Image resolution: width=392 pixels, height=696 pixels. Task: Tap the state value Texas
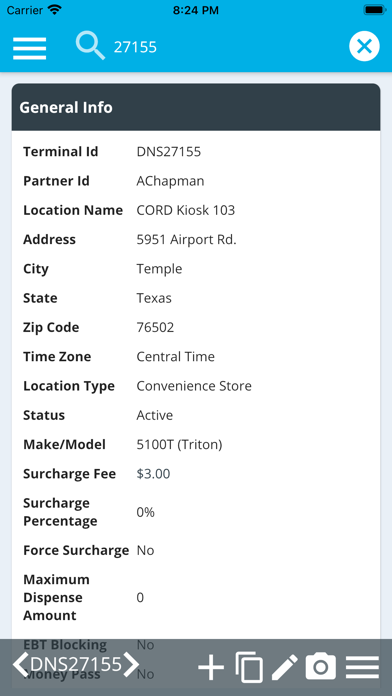coord(154,298)
